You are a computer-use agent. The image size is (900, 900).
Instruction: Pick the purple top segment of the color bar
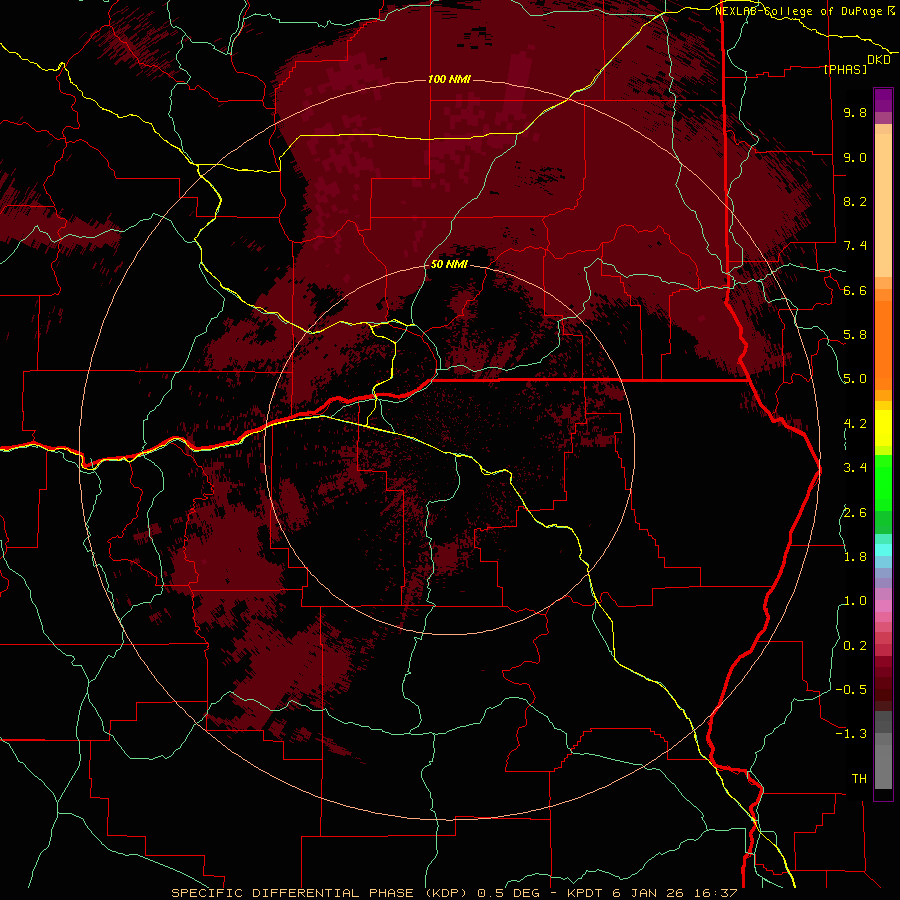click(x=883, y=100)
